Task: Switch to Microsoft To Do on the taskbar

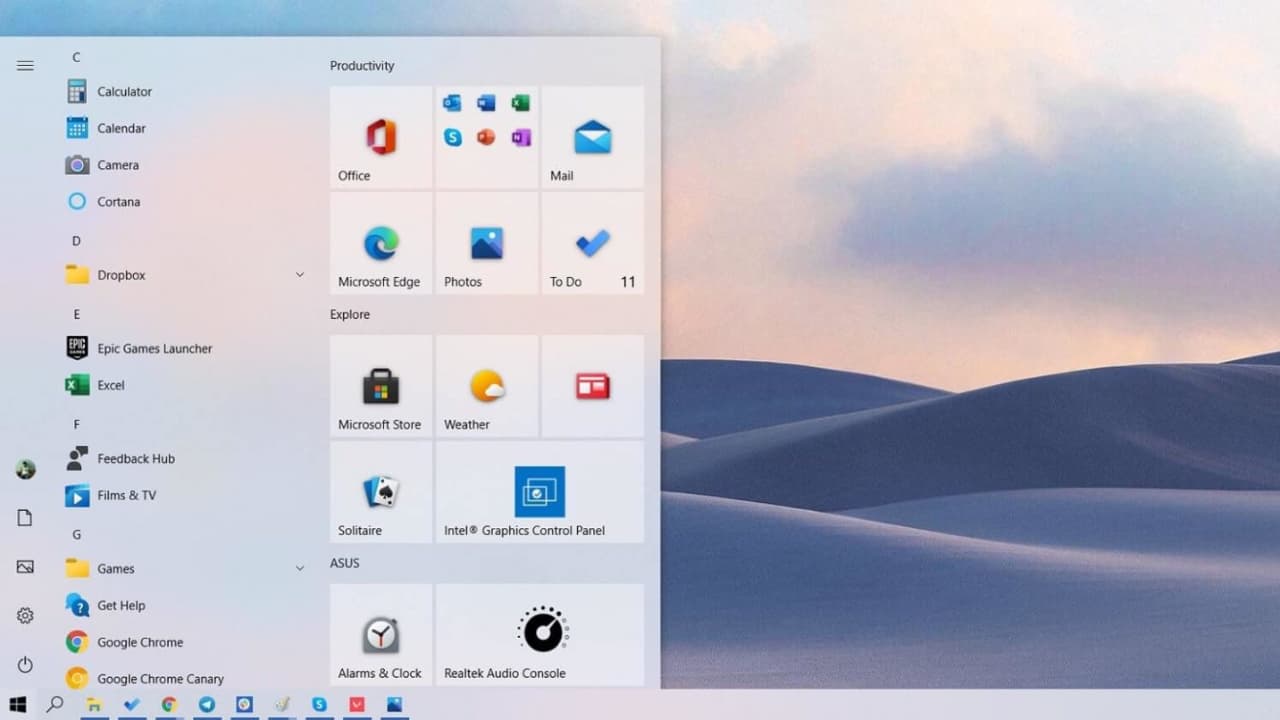Action: (x=131, y=705)
